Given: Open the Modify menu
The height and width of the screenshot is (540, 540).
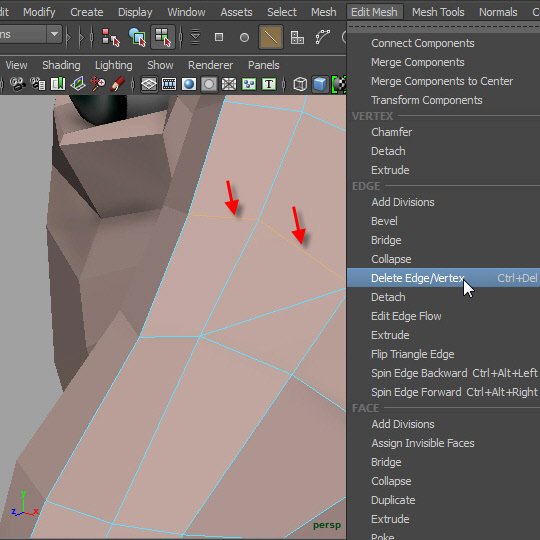Looking at the screenshot, I should pos(39,12).
